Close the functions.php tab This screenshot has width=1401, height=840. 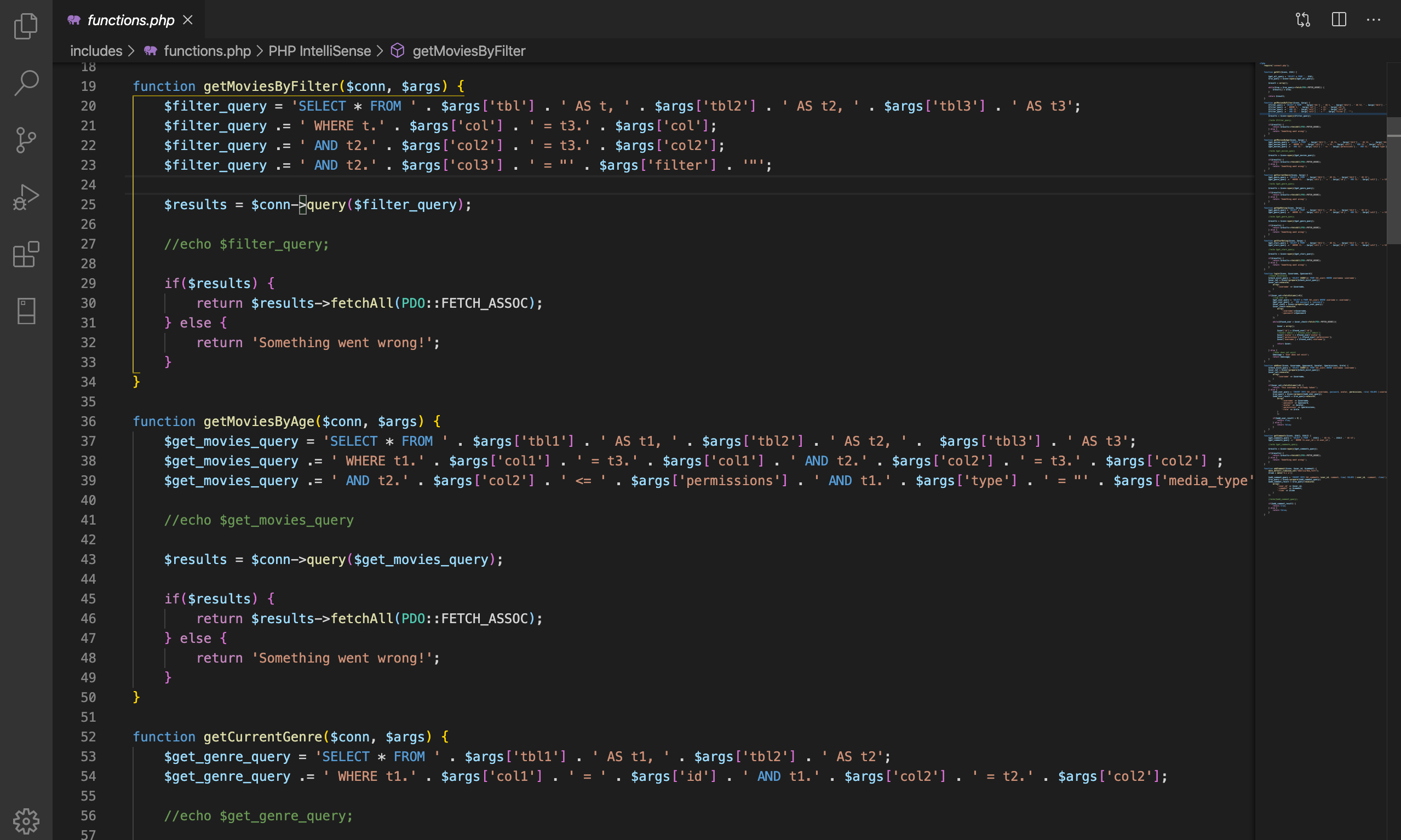pyautogui.click(x=188, y=20)
